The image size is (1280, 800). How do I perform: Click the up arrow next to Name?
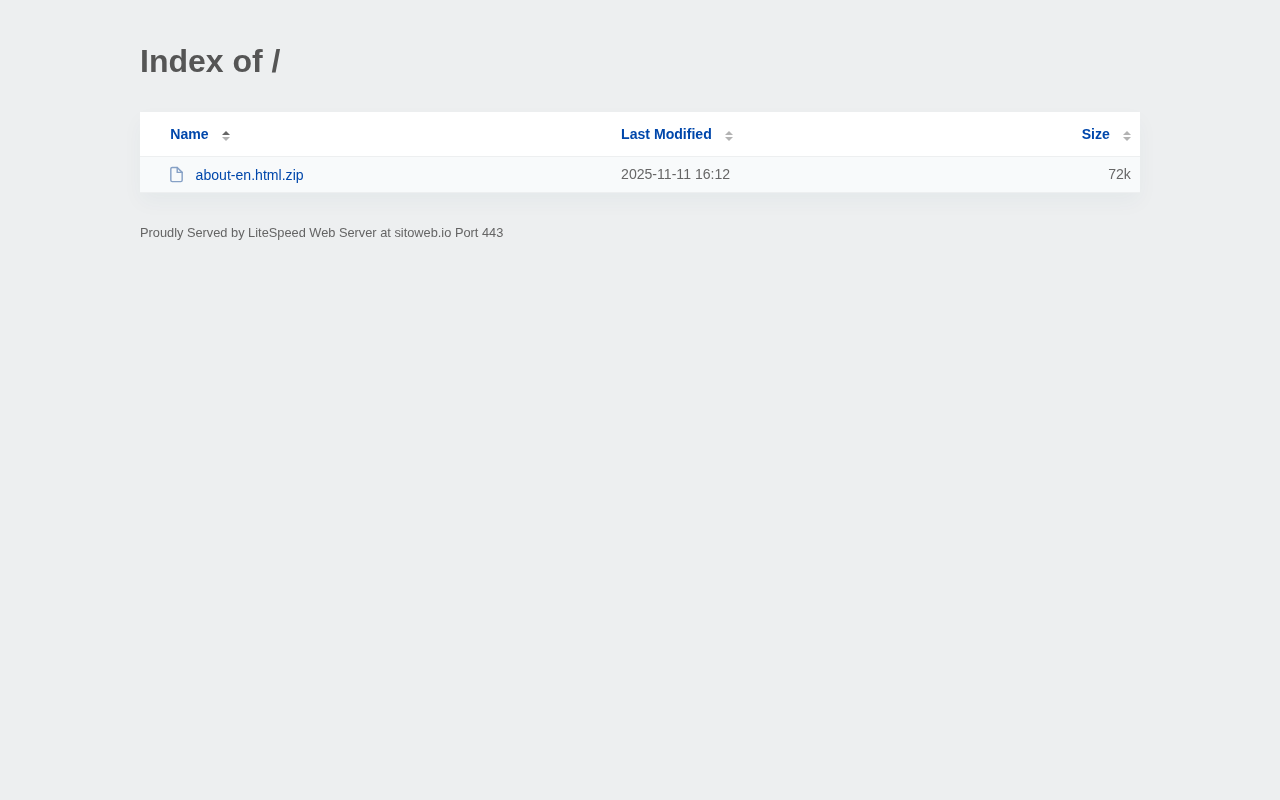pos(226,132)
